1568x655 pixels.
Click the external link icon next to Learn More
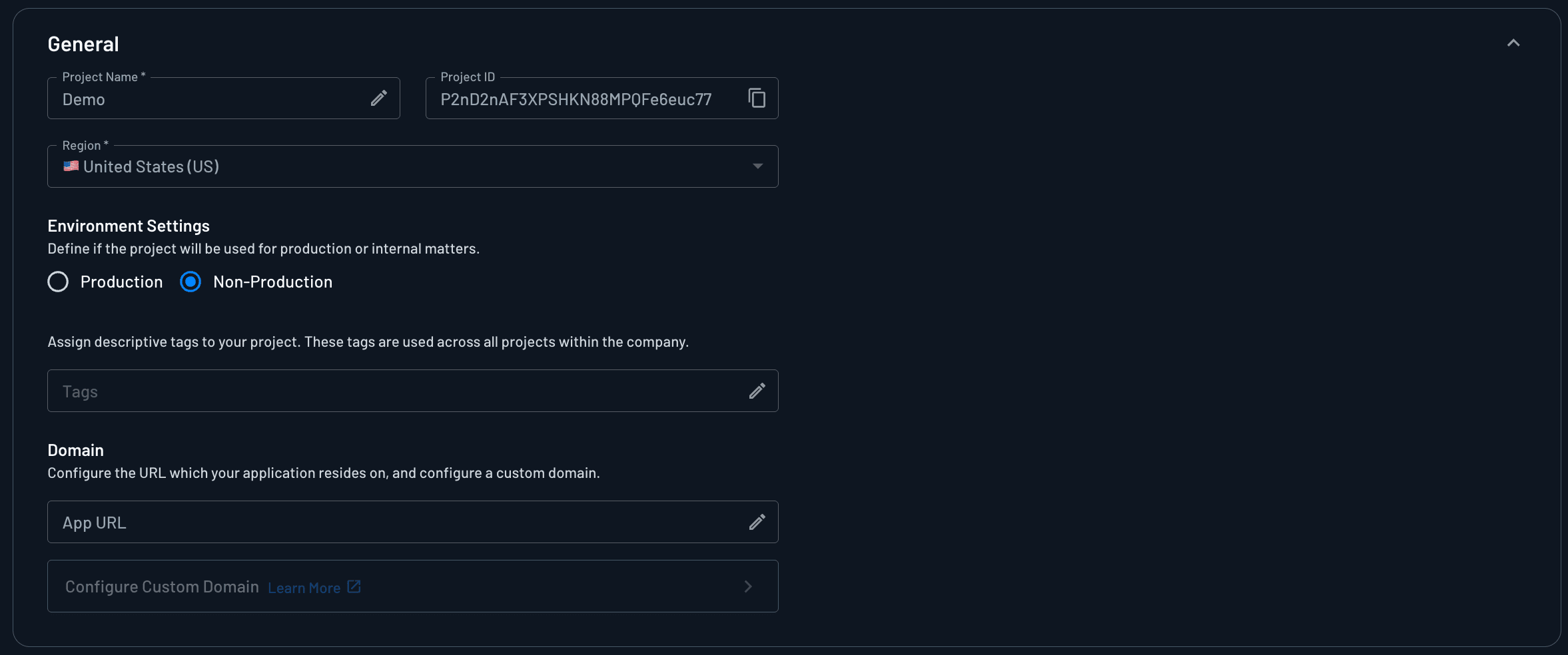[x=353, y=586]
